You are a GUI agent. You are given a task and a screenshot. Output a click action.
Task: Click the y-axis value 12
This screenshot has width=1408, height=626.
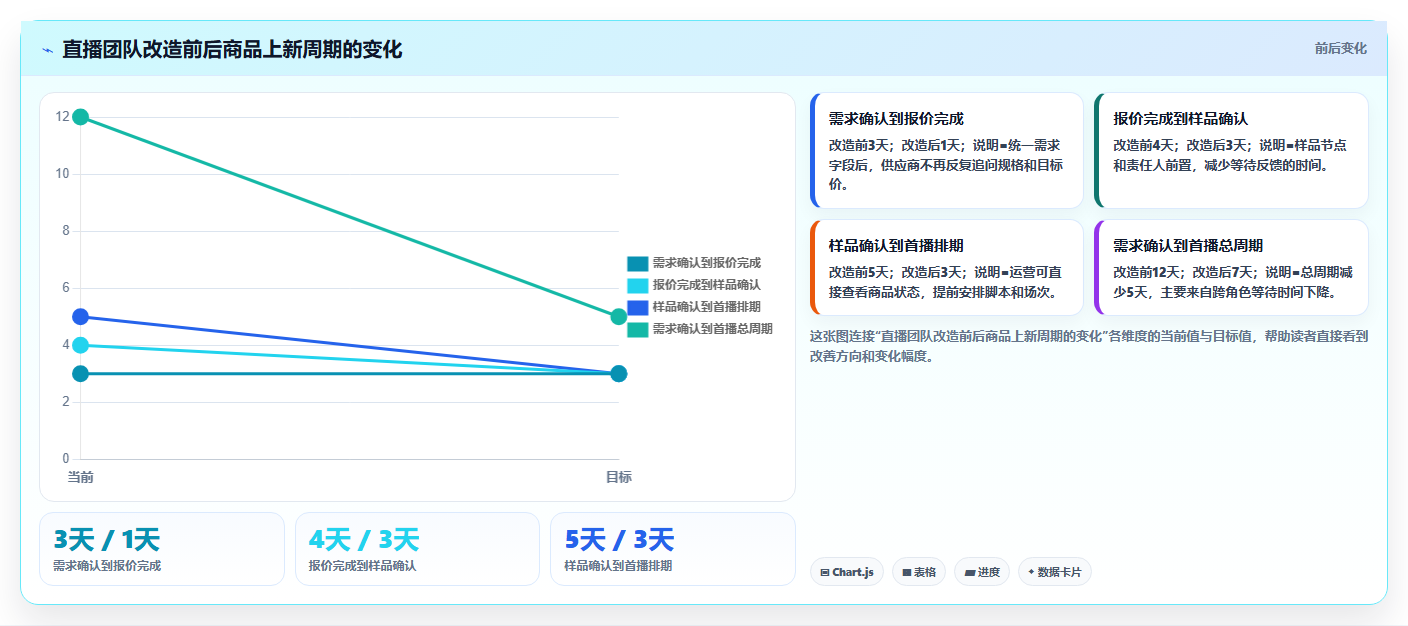point(62,117)
